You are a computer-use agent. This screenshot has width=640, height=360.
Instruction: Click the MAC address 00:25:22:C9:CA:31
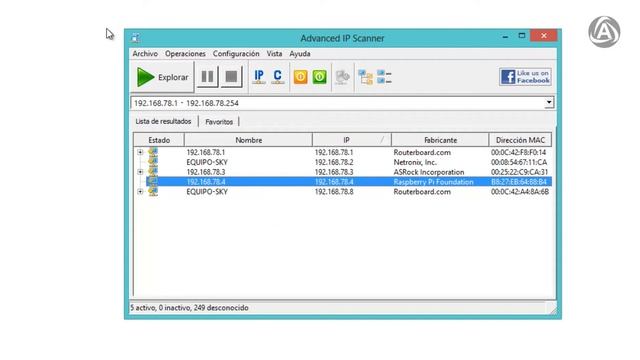point(519,172)
